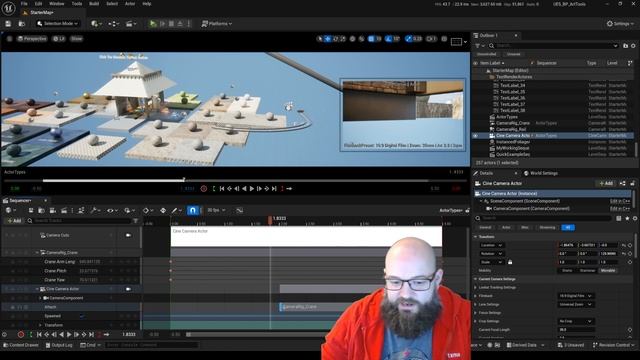Open the Selection Mode dropdown
The width and height of the screenshot is (640, 360).
[58, 24]
